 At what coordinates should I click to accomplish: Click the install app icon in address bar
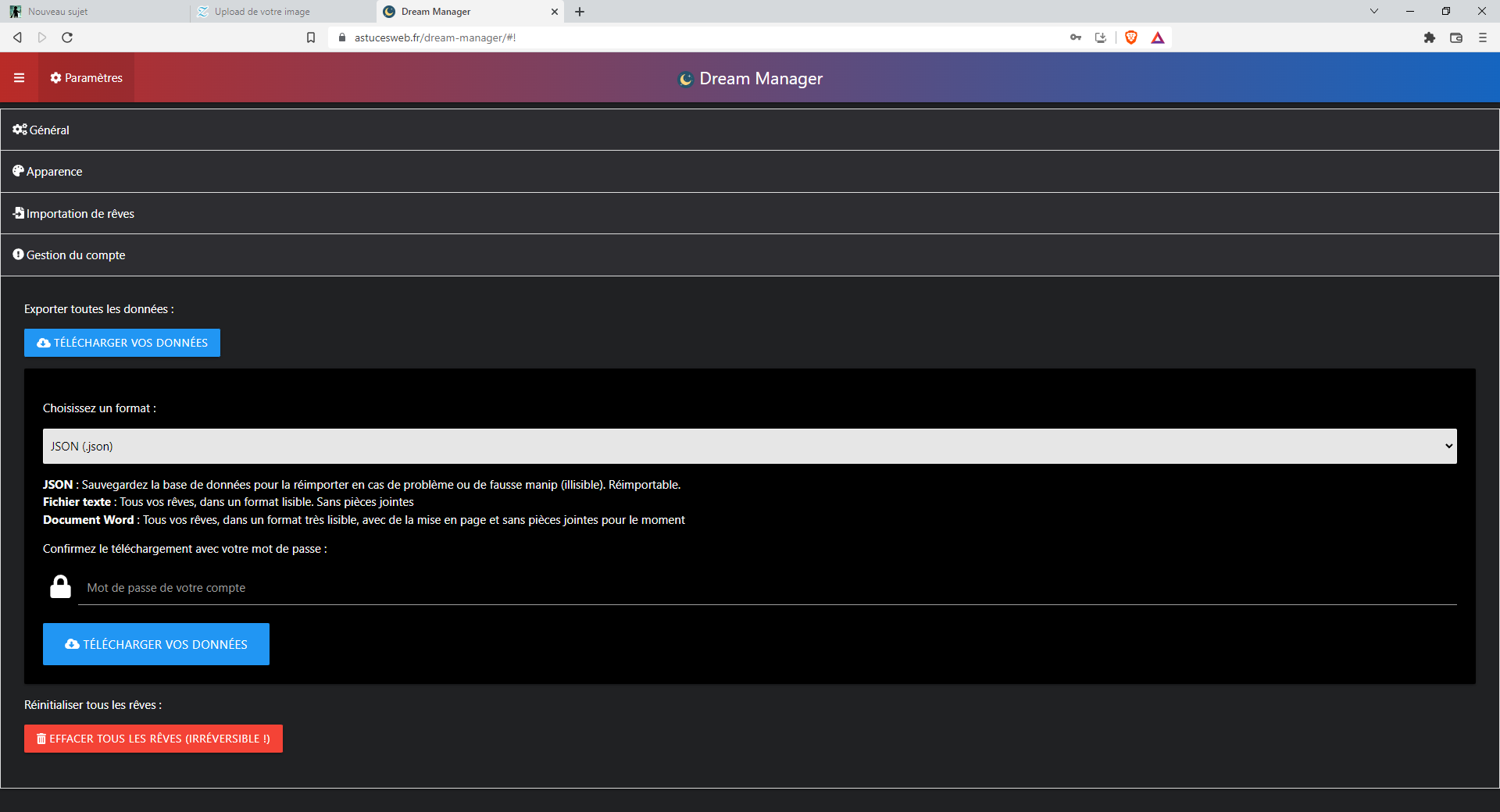(1101, 37)
